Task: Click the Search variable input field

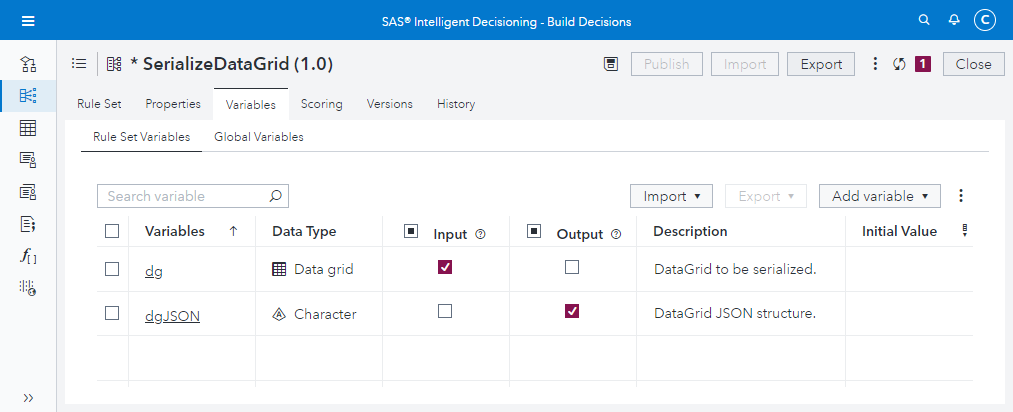Action: [x=185, y=196]
